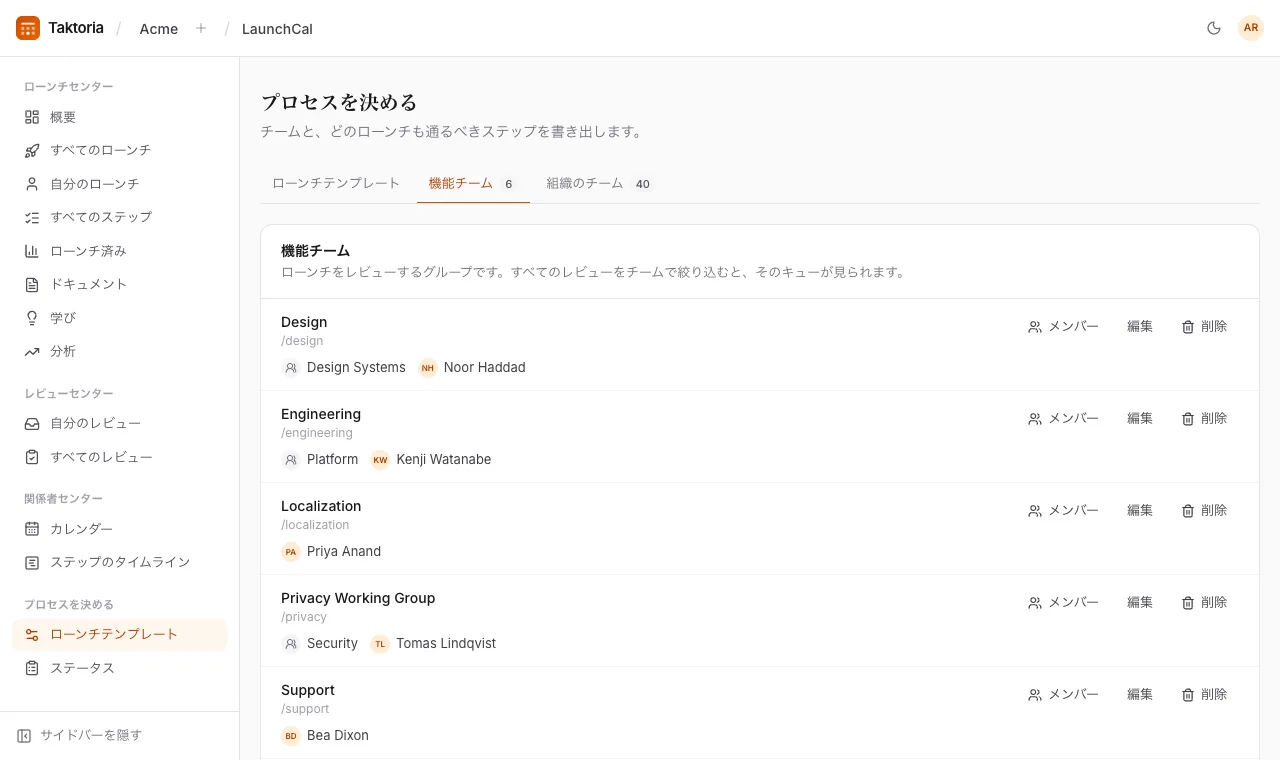
Task: View ローンチ済み in sidebar
Action: click(120, 251)
